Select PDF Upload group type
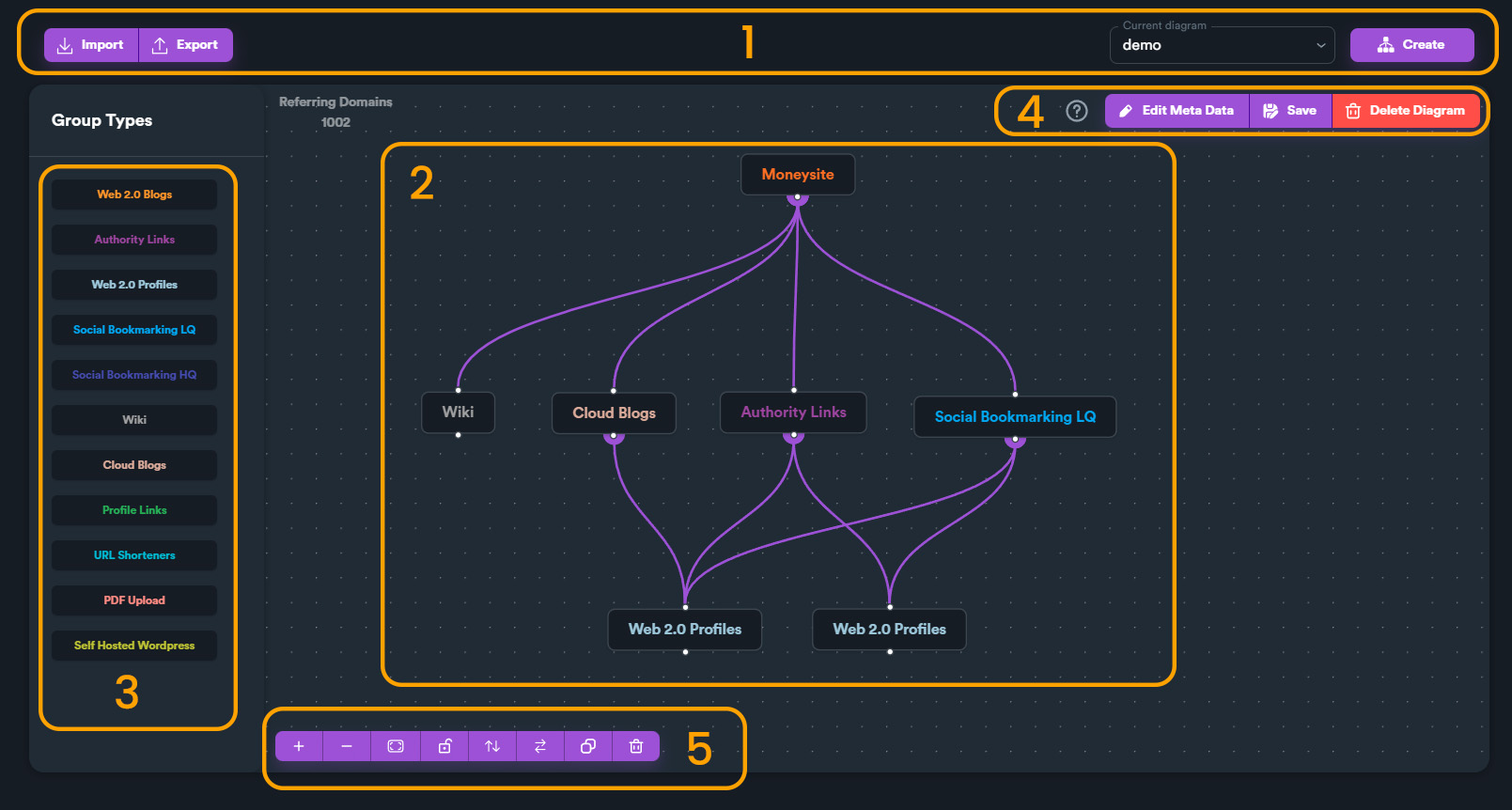 coord(134,600)
